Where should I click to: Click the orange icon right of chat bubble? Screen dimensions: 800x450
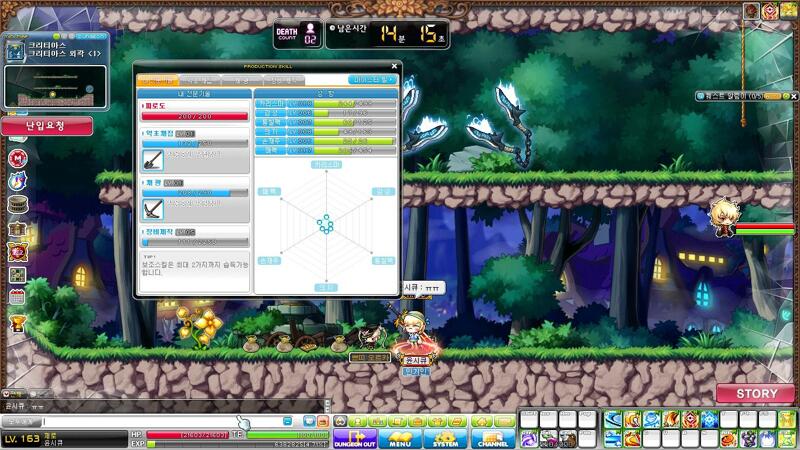click(323, 421)
